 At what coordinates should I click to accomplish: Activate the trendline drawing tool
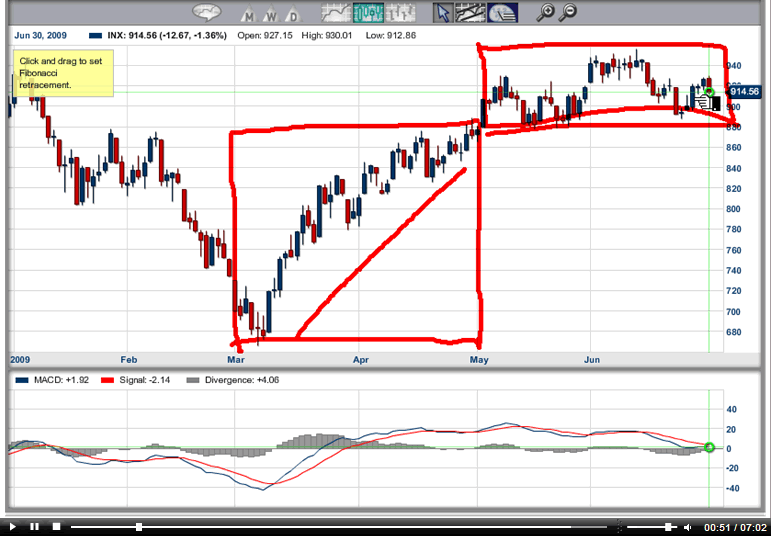point(471,13)
